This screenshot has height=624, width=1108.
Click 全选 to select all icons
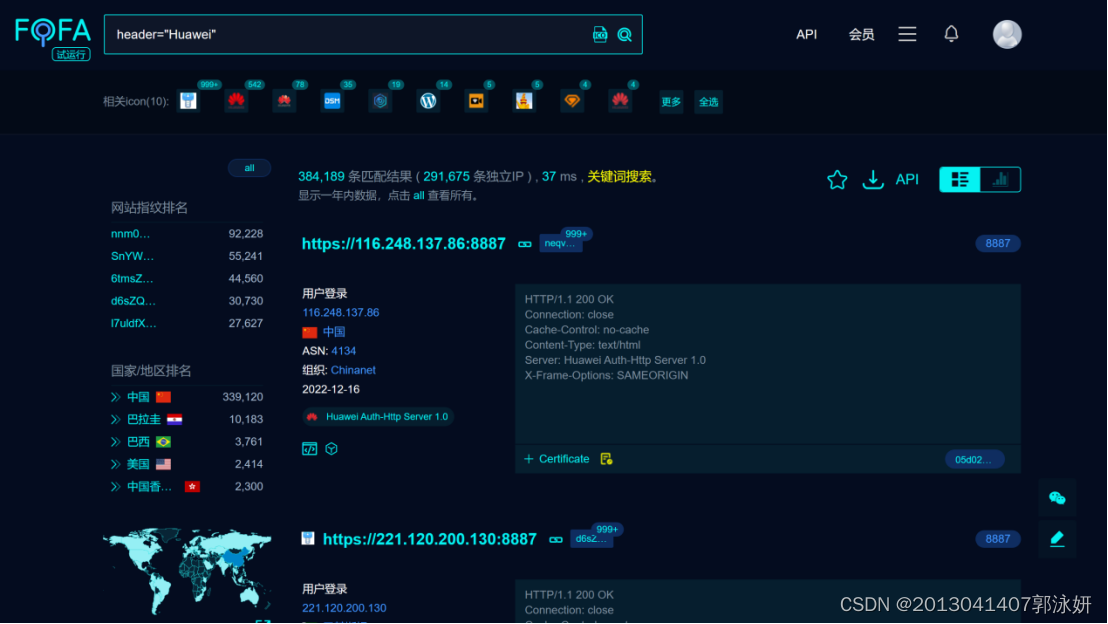click(708, 102)
